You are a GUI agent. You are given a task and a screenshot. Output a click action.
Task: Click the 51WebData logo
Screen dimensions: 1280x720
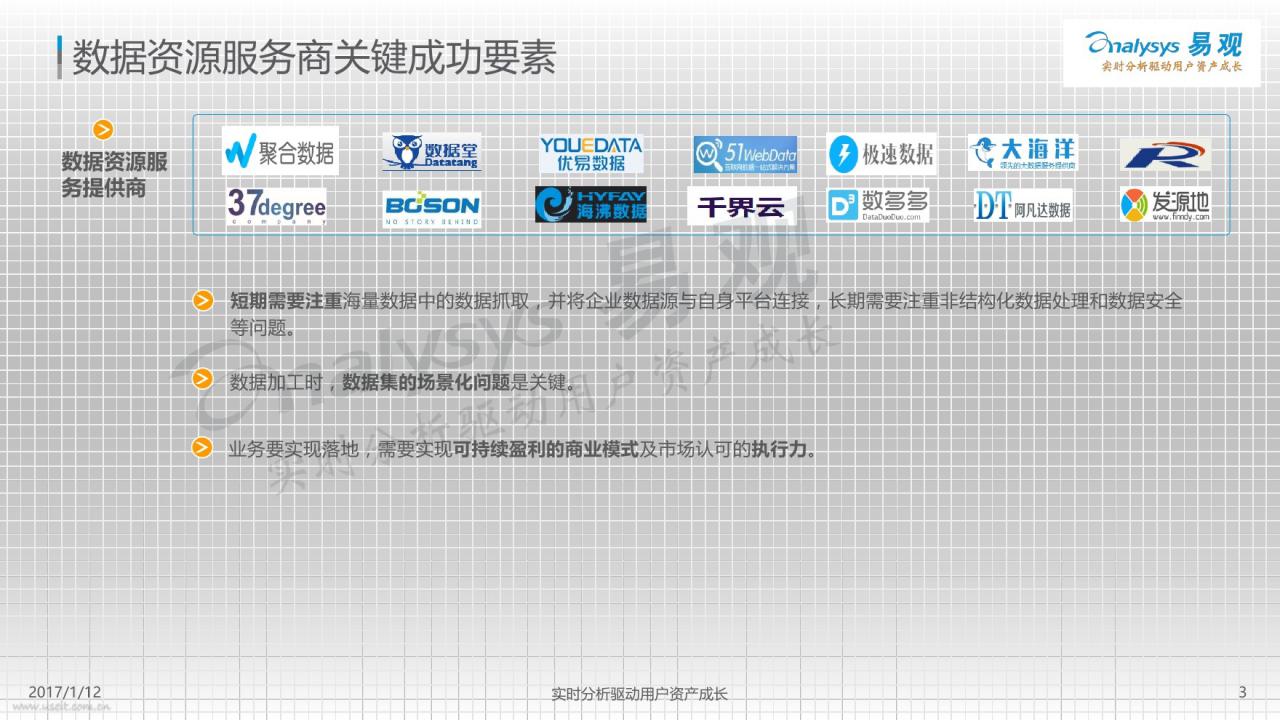(745, 155)
